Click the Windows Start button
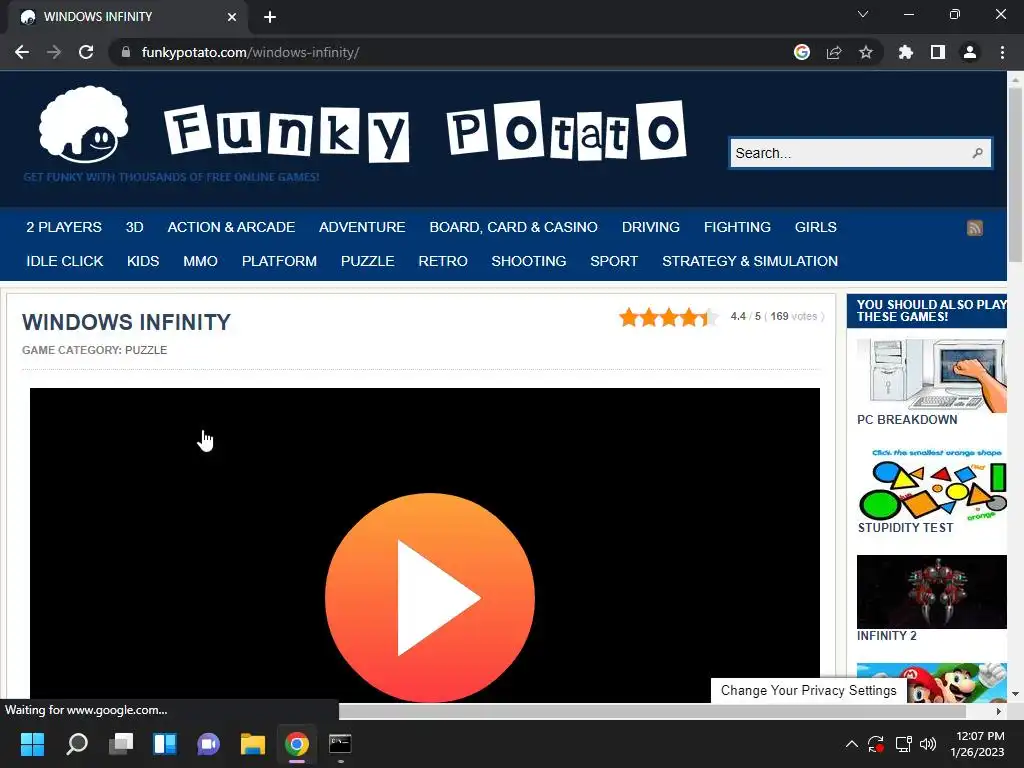Screen dimensions: 1024x768 32,744
